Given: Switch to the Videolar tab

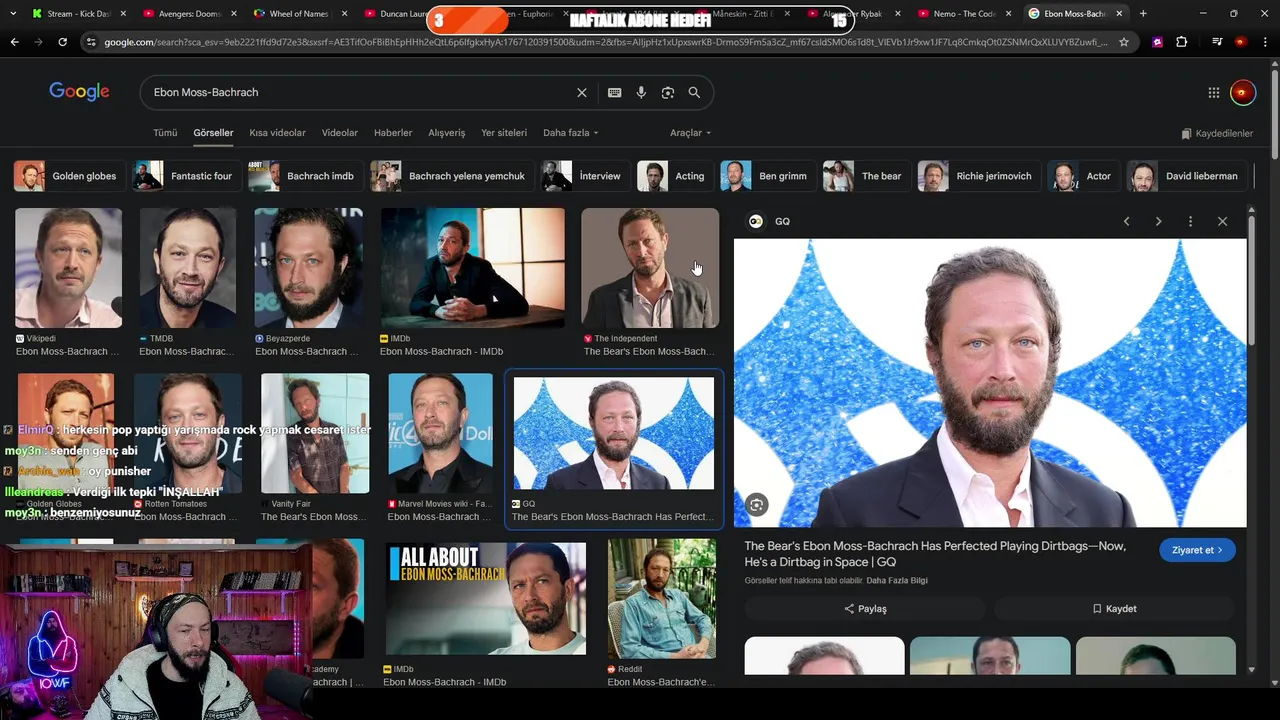Looking at the screenshot, I should point(340,133).
